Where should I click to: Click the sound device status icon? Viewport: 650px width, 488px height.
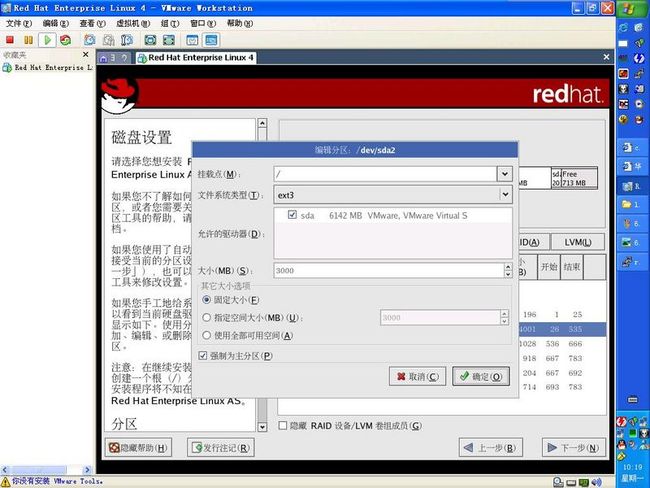point(597,482)
